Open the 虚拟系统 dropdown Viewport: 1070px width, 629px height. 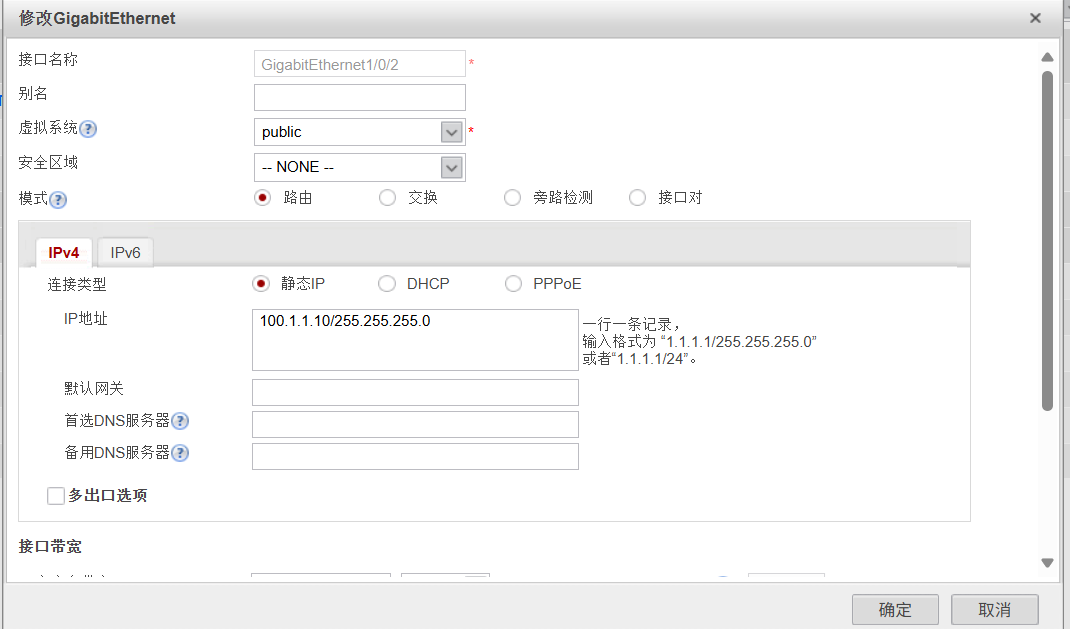pyautogui.click(x=452, y=131)
